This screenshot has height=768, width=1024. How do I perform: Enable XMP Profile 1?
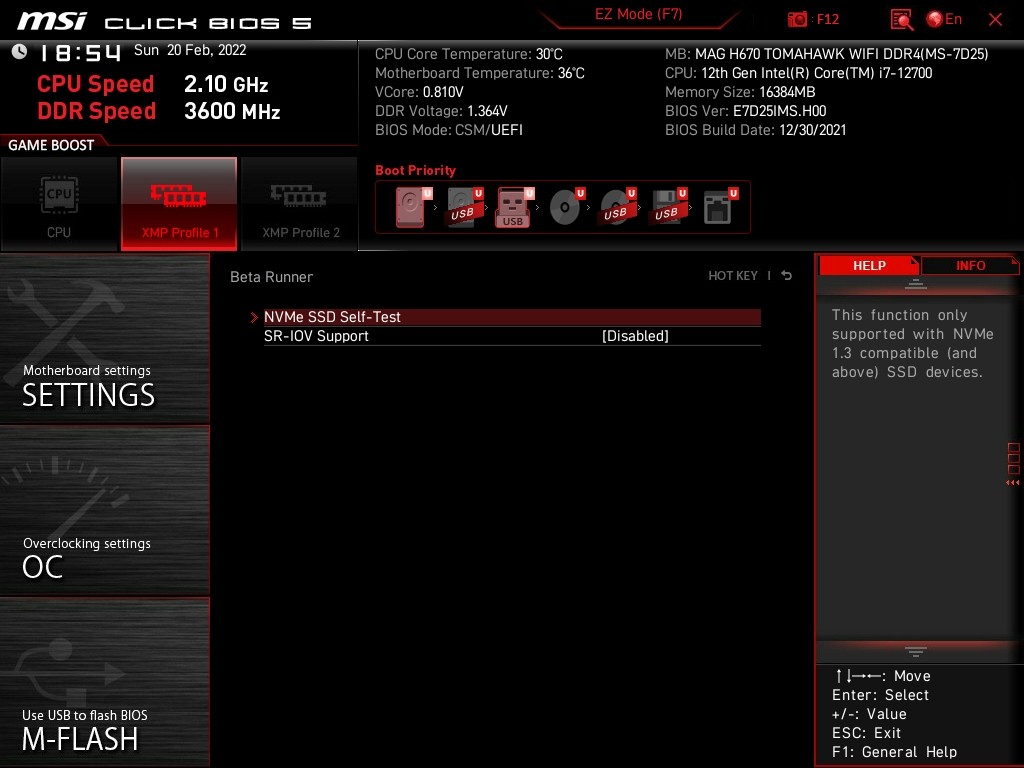point(179,204)
